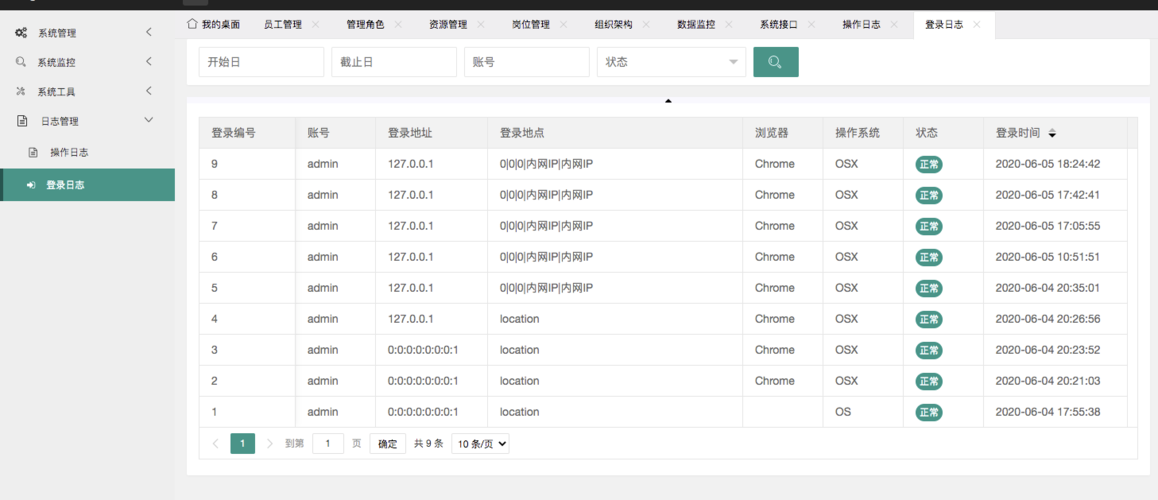The width and height of the screenshot is (1158, 500).
Task: Switch to 系统接口 tab
Action: pyautogui.click(x=779, y=24)
